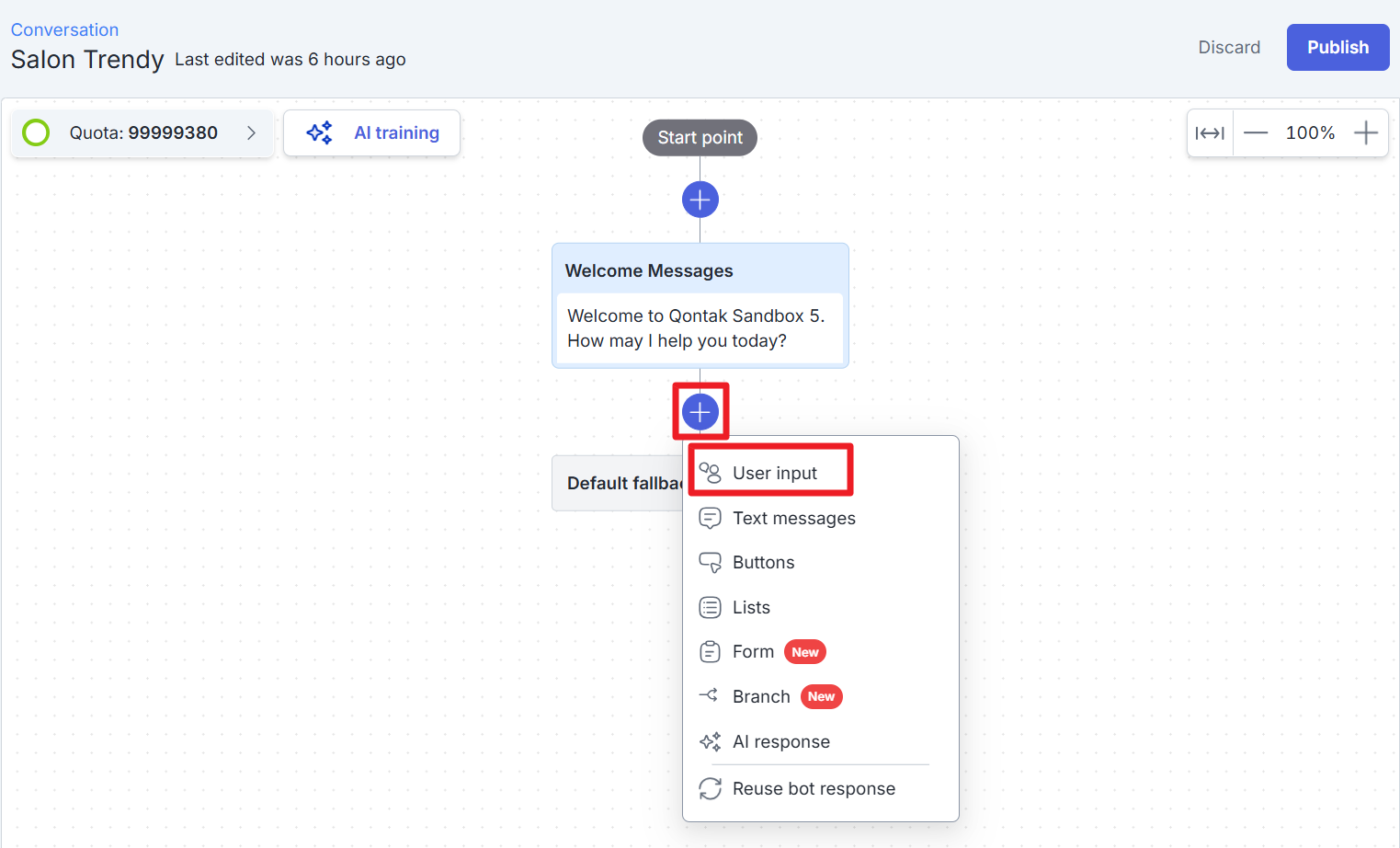
Task: Pick Lists in the block menu
Action: pyautogui.click(x=751, y=607)
